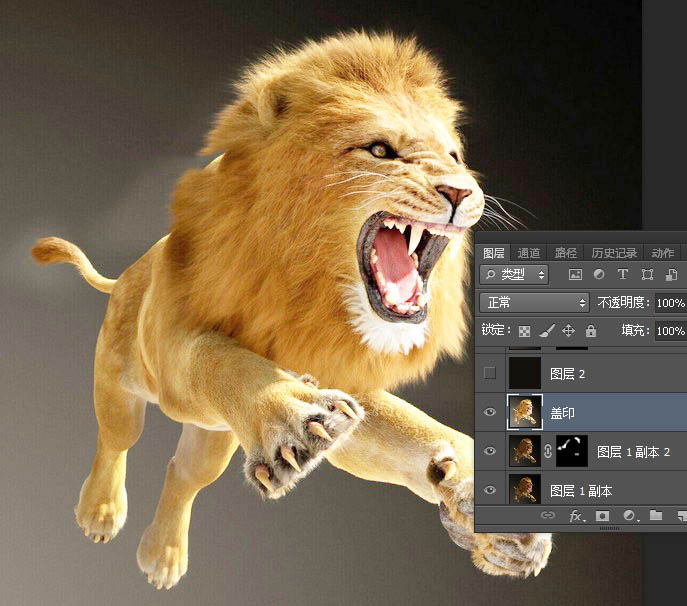Click the link layers chain icon
The height and width of the screenshot is (606, 687).
(548, 515)
